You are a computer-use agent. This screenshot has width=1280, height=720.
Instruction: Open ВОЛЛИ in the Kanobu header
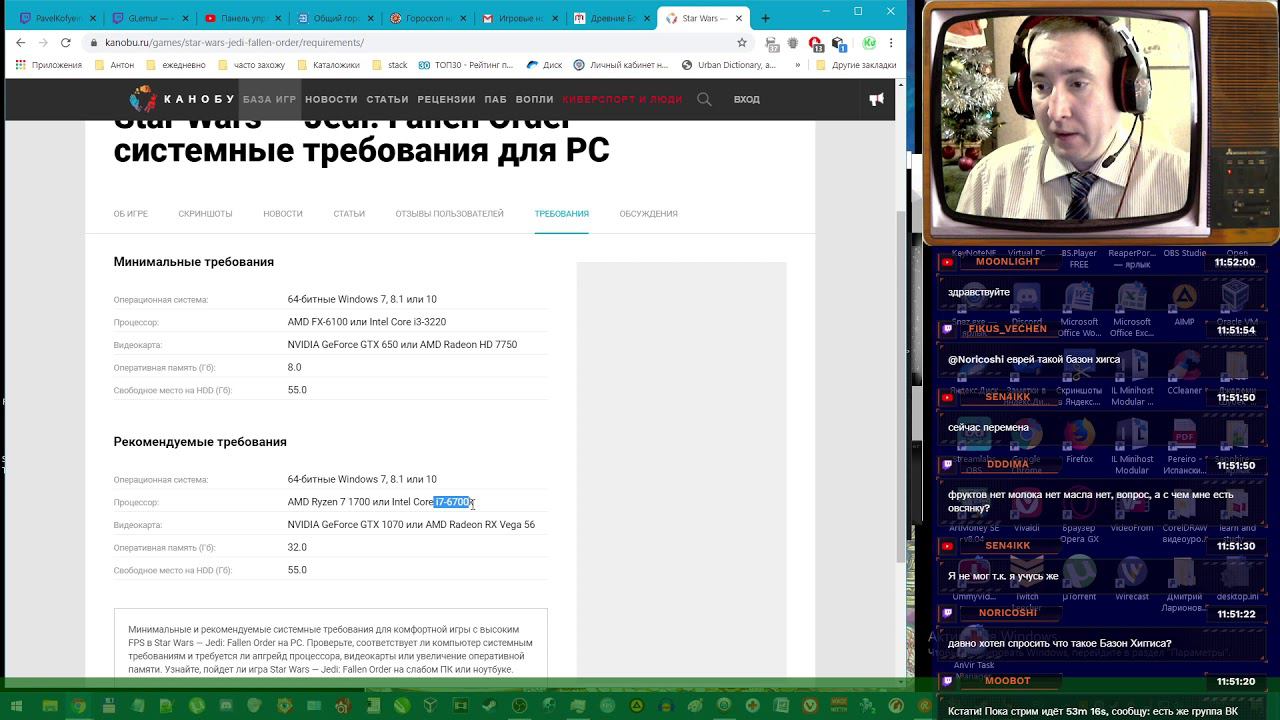tap(535, 99)
